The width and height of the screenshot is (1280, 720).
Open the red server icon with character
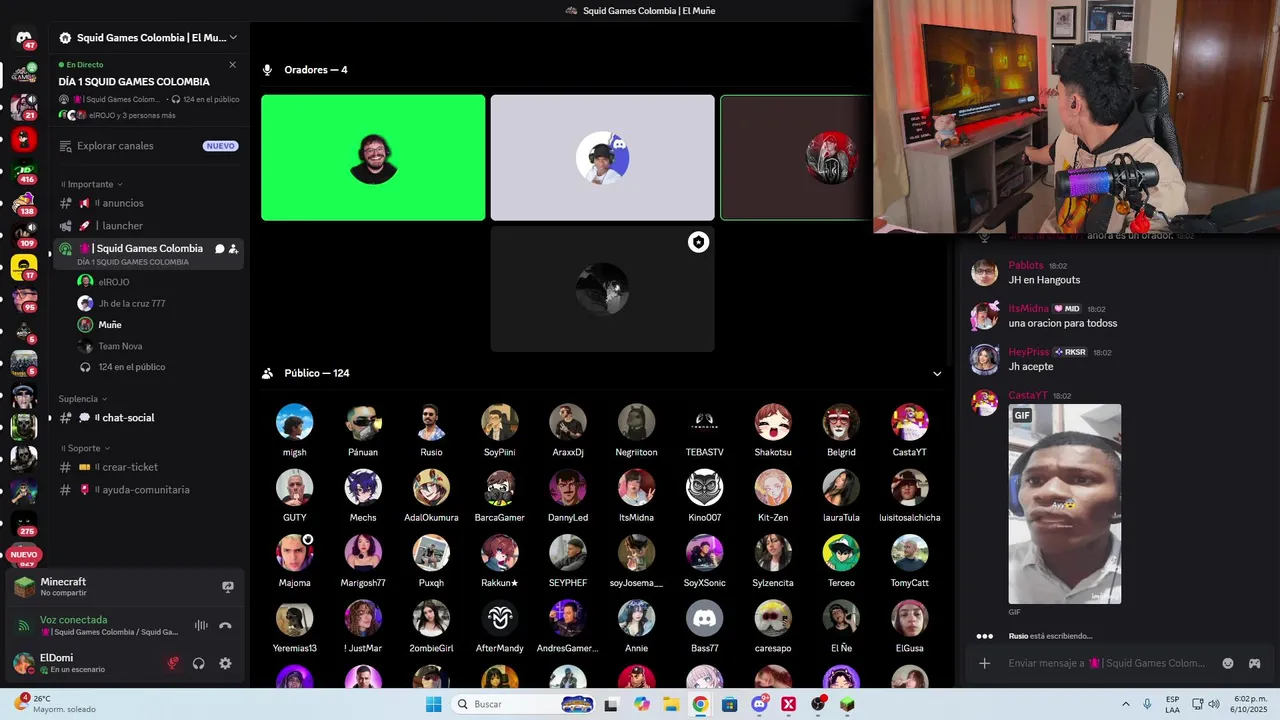24,138
